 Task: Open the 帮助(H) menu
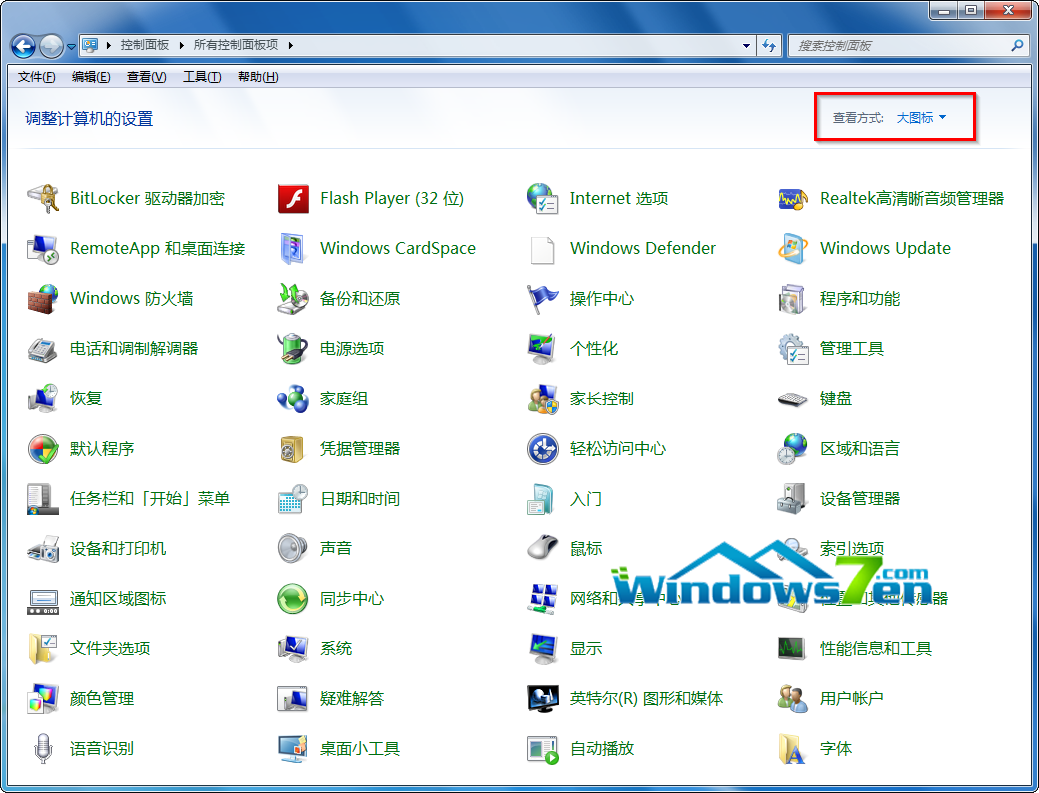pos(258,77)
